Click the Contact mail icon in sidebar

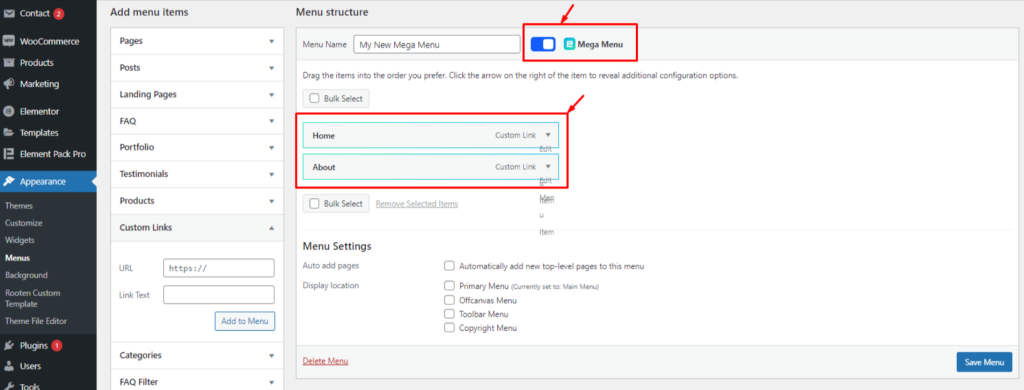(x=9, y=13)
